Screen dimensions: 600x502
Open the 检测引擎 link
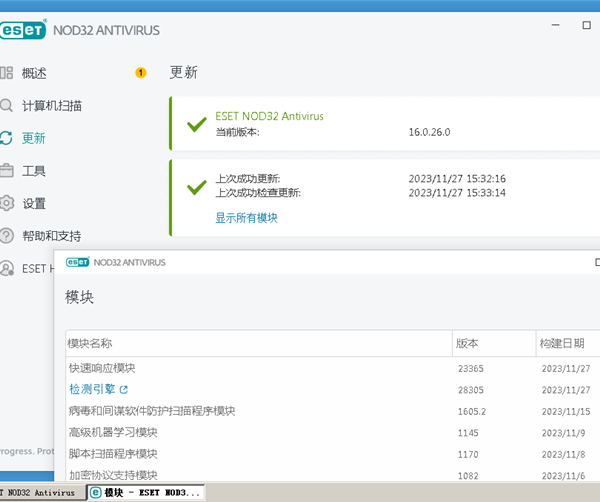pos(91,389)
